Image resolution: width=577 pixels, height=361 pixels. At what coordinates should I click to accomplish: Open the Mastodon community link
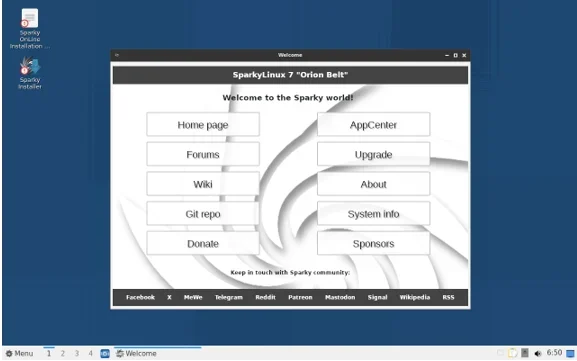(x=340, y=297)
